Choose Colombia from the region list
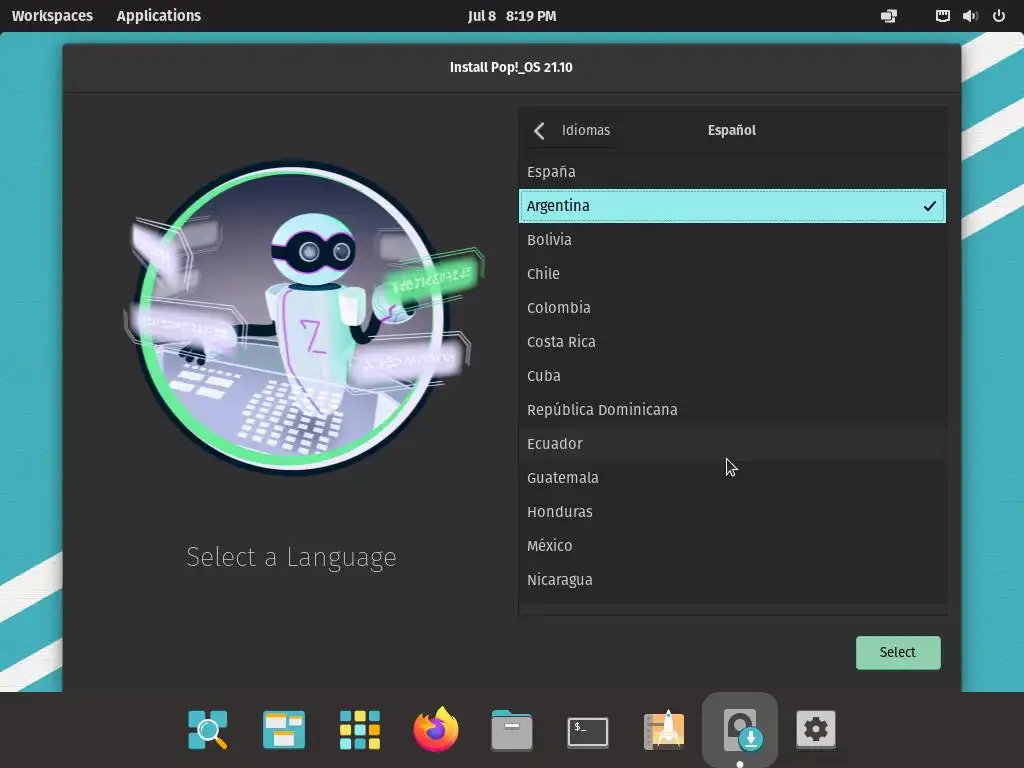Screen dimensions: 1024x768 pos(732,308)
